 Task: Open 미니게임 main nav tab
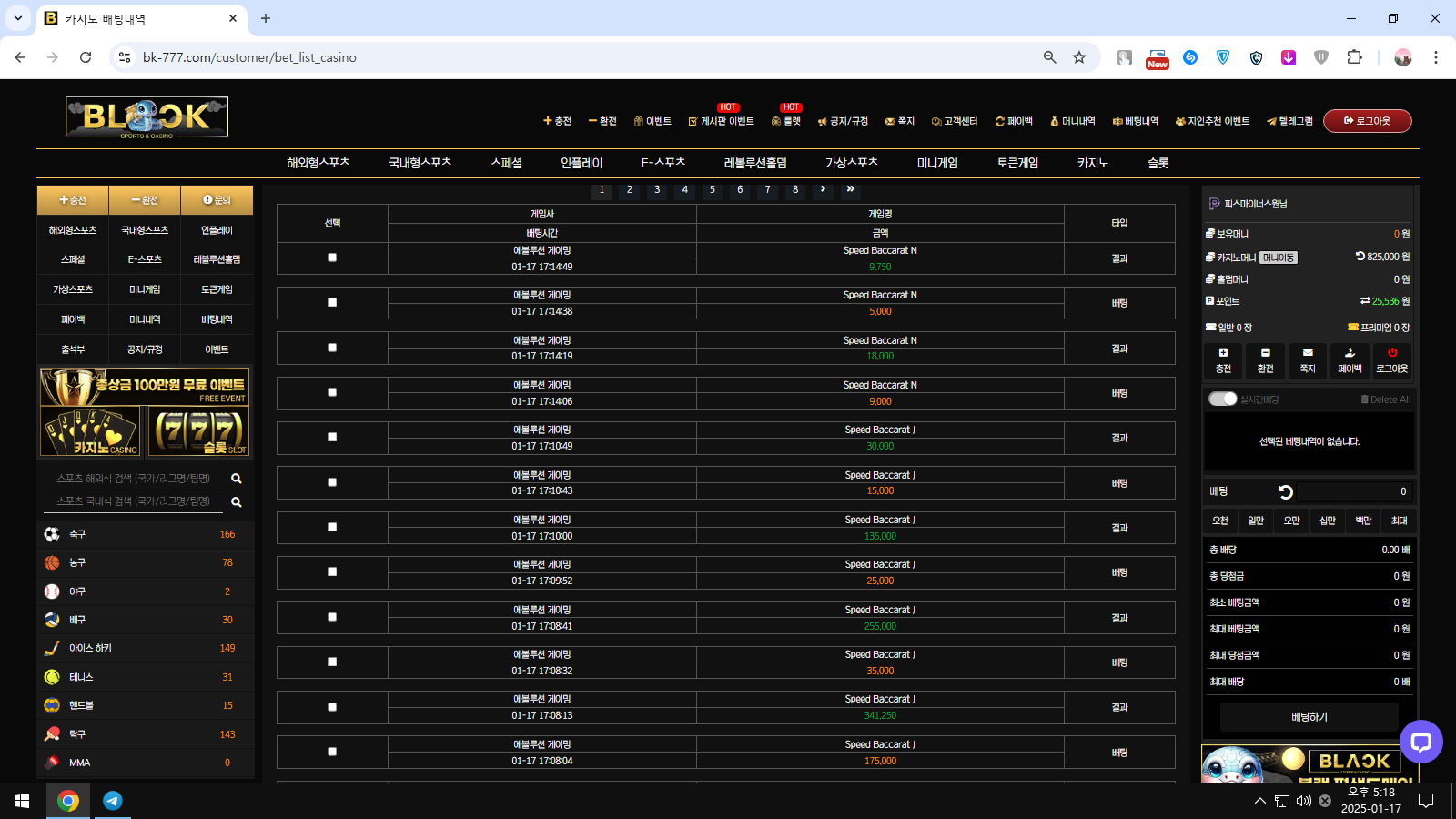coord(937,163)
